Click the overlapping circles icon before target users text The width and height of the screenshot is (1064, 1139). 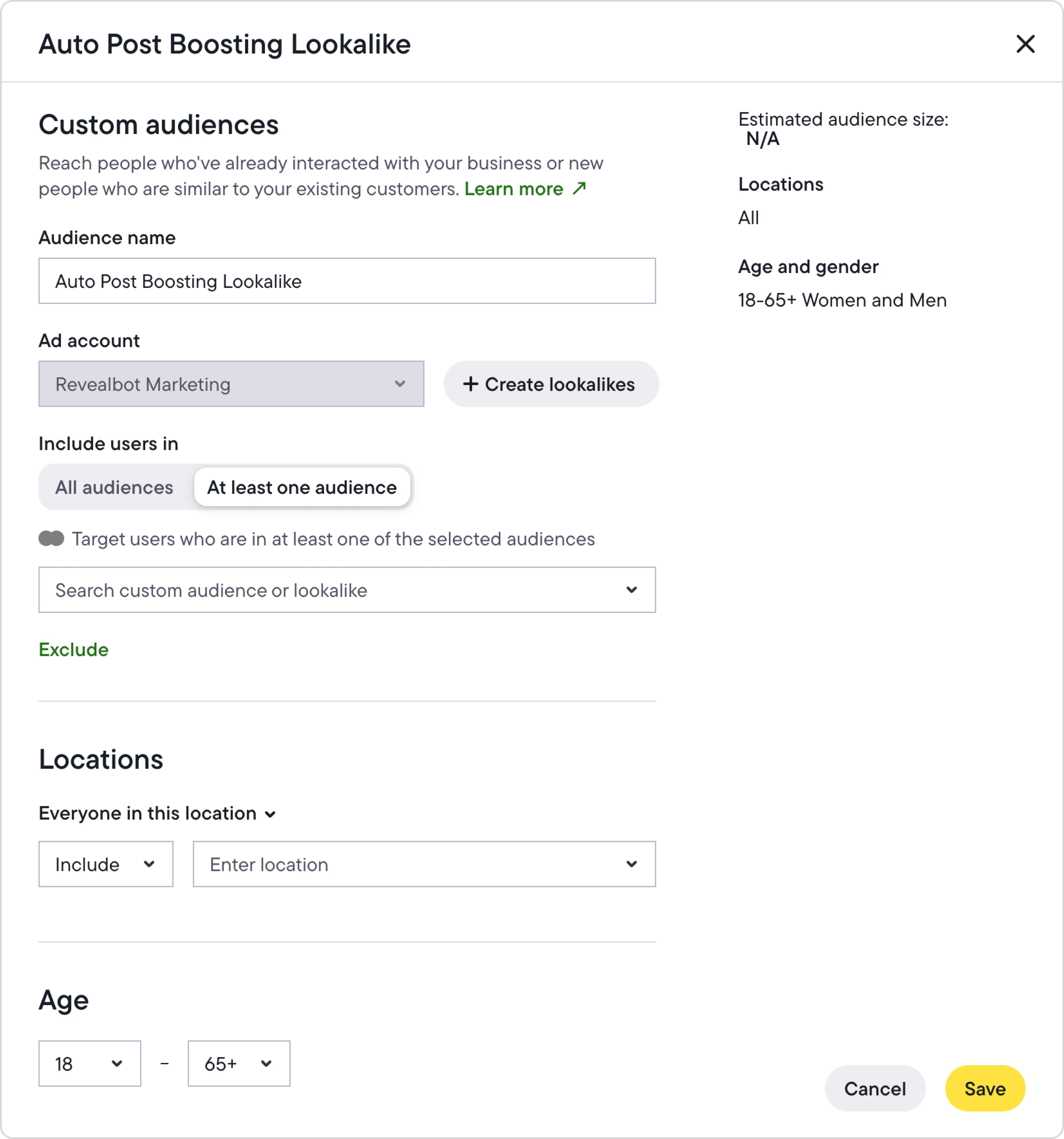pyautogui.click(x=51, y=539)
